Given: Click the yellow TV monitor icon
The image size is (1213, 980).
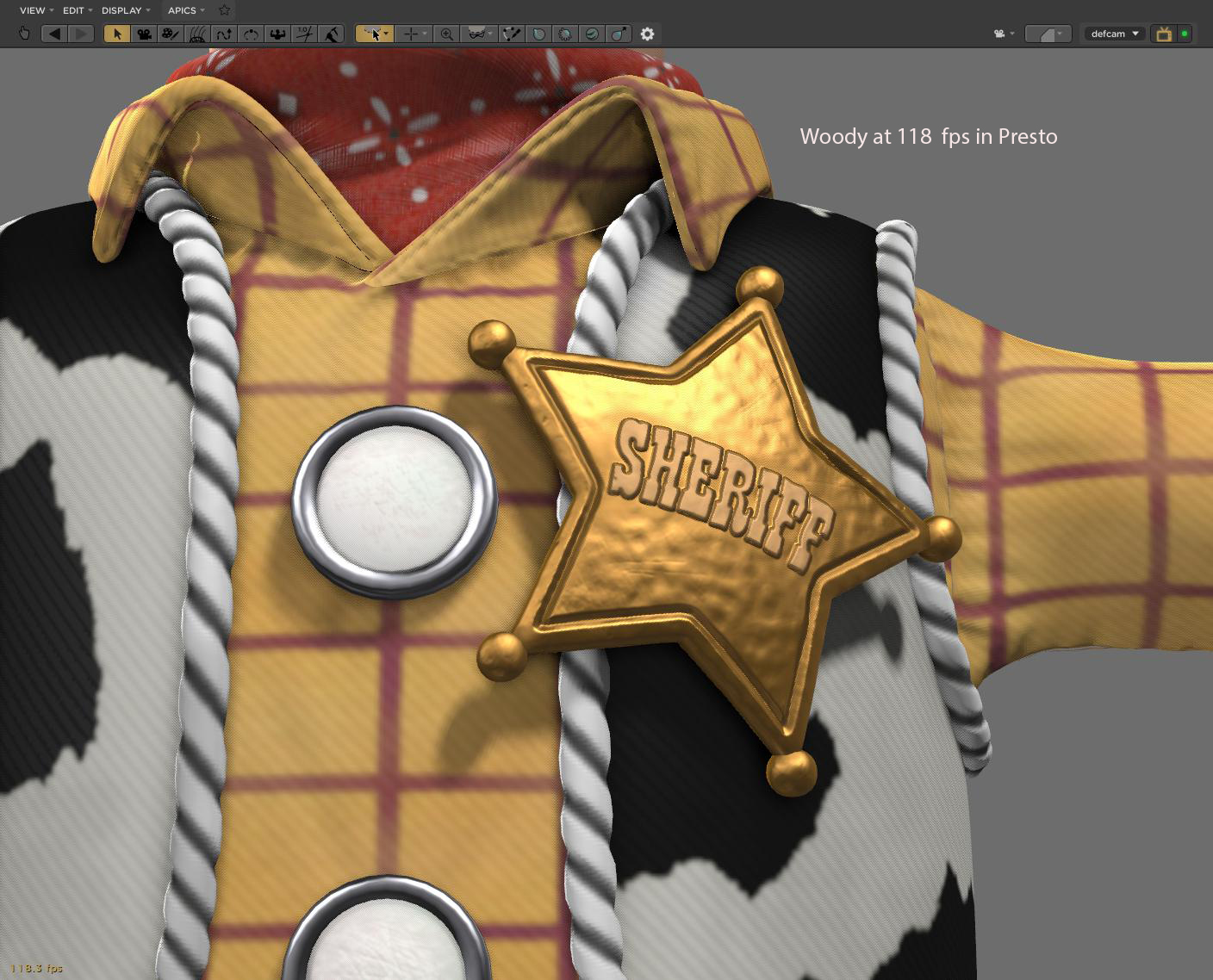Looking at the screenshot, I should coord(1164,34).
